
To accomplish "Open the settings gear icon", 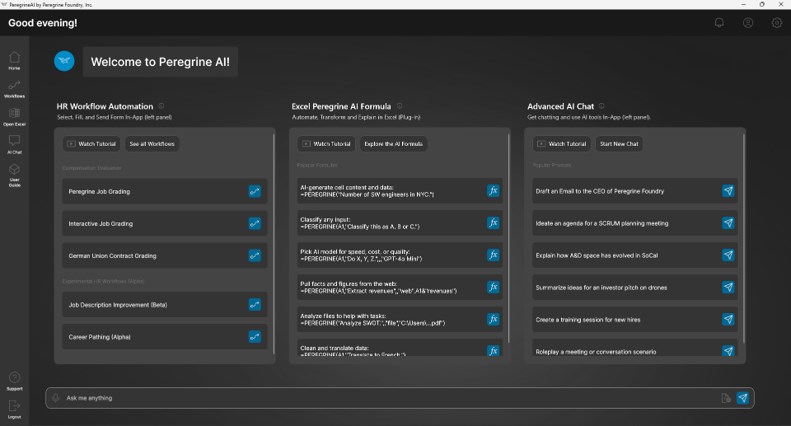I will pos(776,23).
